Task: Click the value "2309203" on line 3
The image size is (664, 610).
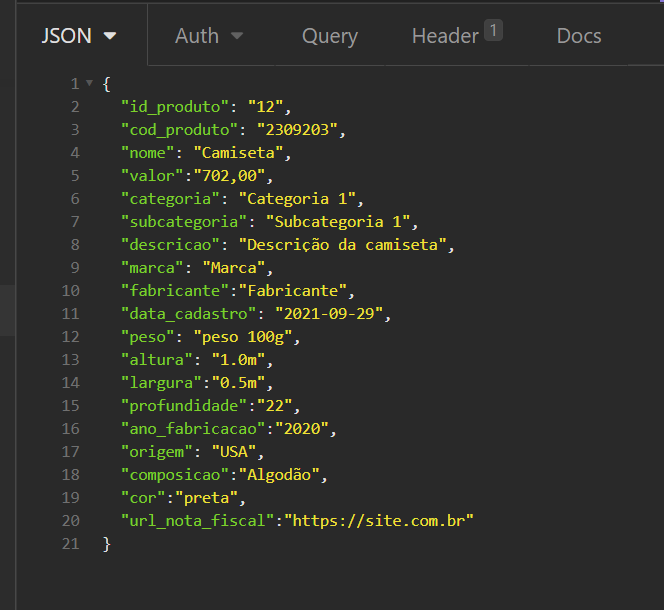Action: click(x=297, y=130)
